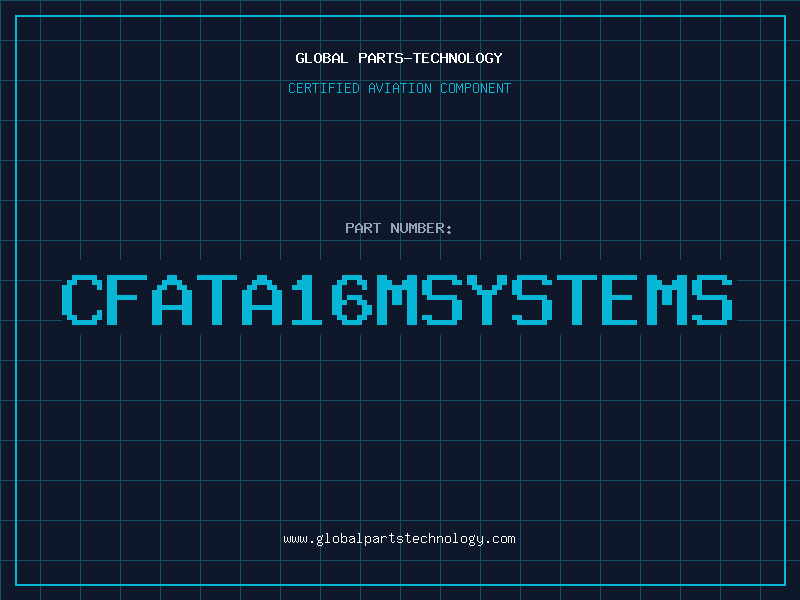Select the COMPONENT word in subtitle
The height and width of the screenshot is (600, 800).
476,88
